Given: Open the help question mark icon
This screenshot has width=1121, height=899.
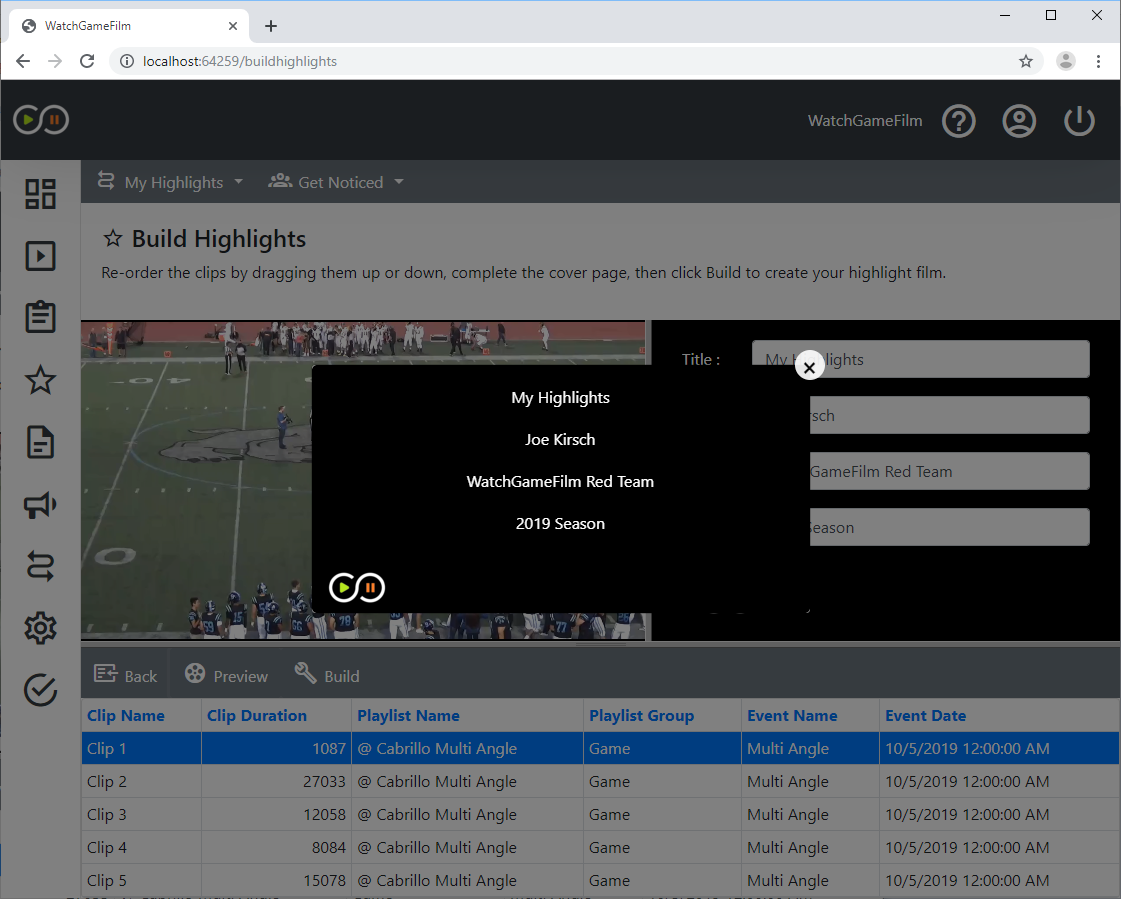Looking at the screenshot, I should click(x=959, y=120).
